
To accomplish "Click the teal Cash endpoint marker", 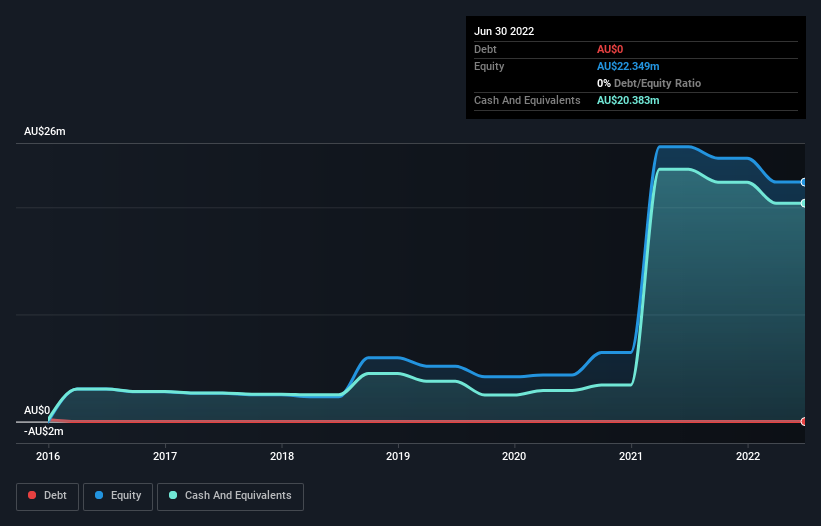I will coord(804,203).
